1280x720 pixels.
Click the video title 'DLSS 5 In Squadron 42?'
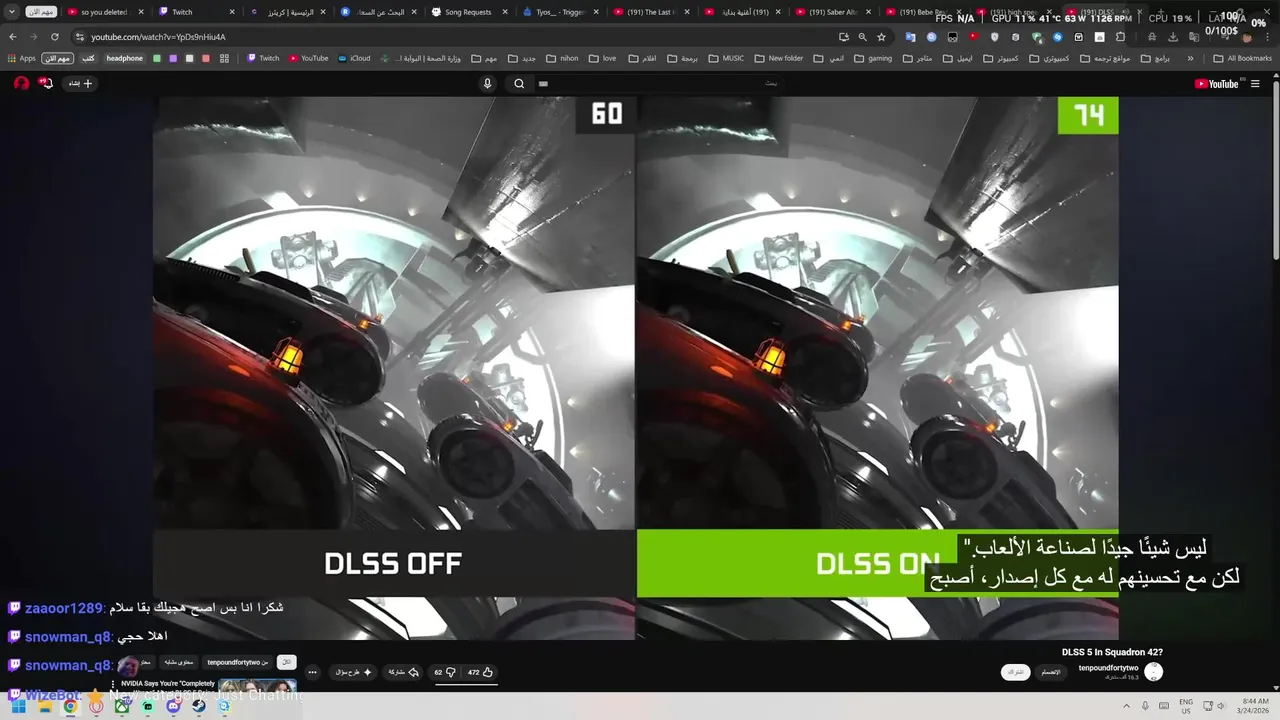click(1112, 652)
